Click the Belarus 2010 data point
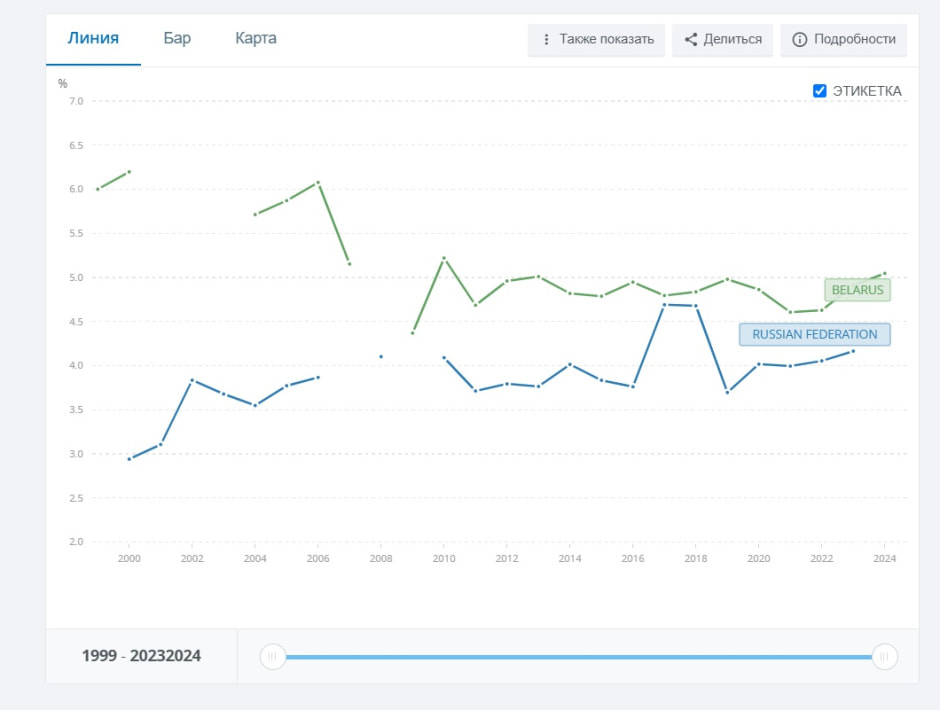 click(x=444, y=258)
